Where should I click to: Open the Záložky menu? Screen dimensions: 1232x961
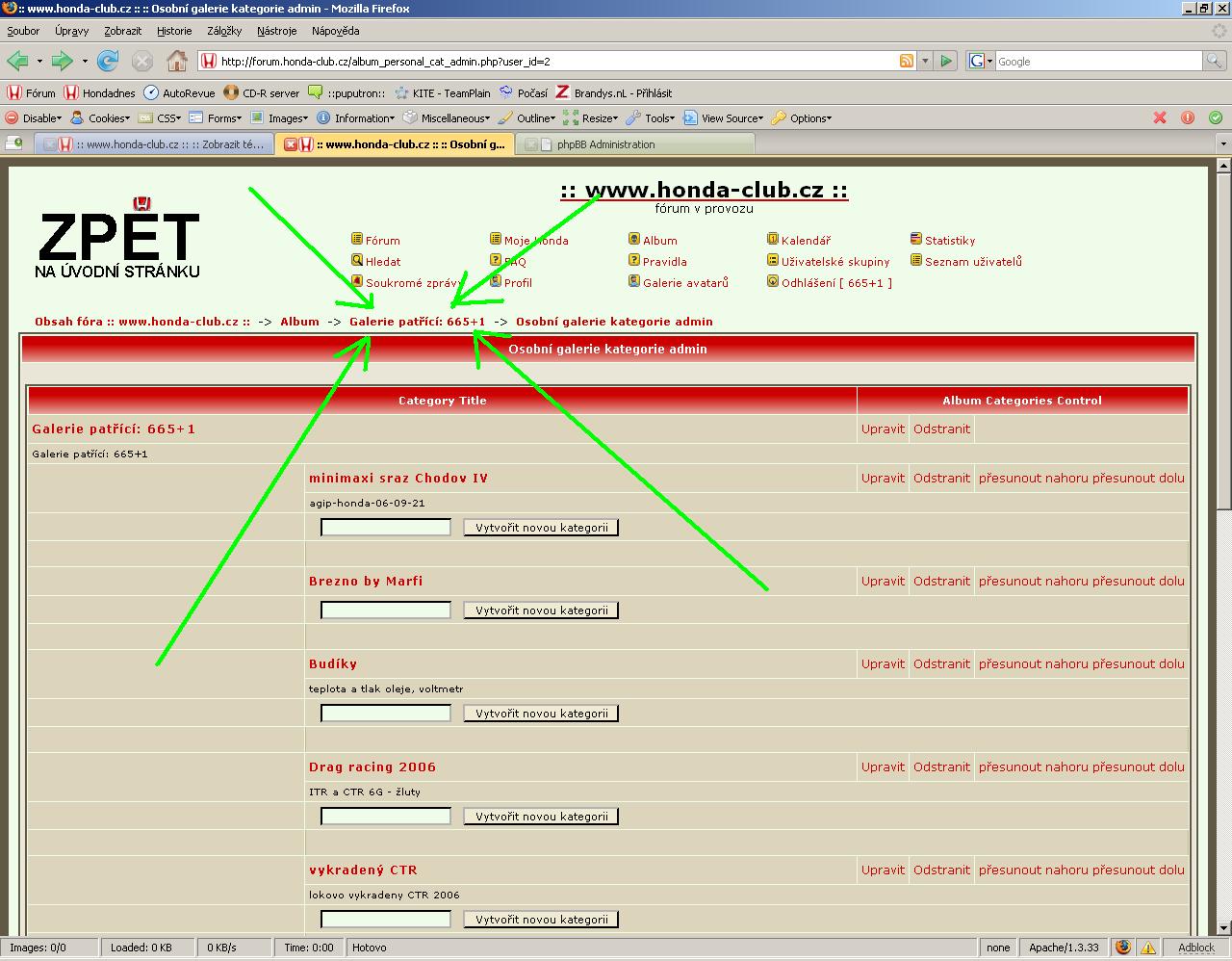point(223,31)
